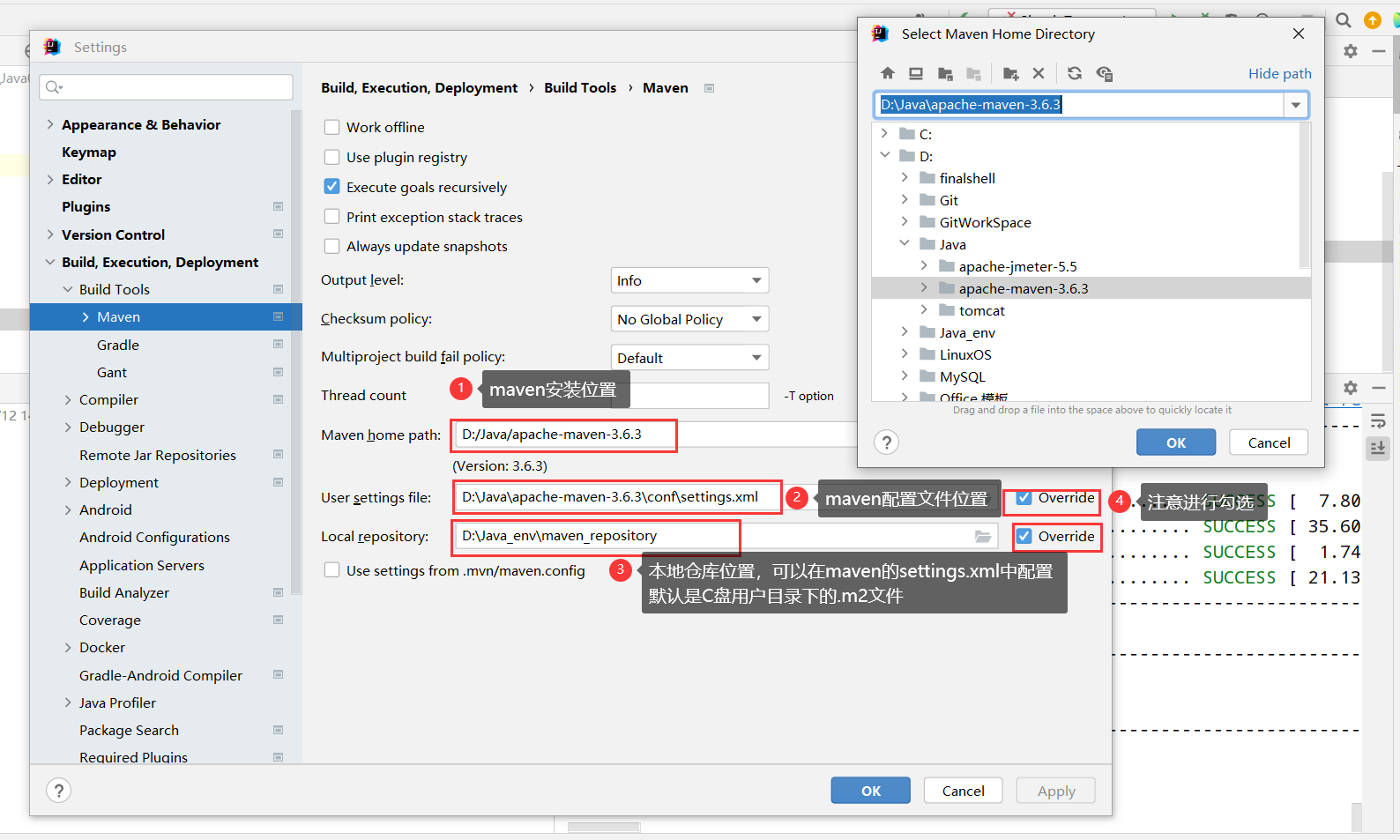Viewport: 1400px width, 840px height.
Task: Click Cancel in Select Maven Home Directory dialog
Action: 1269,442
